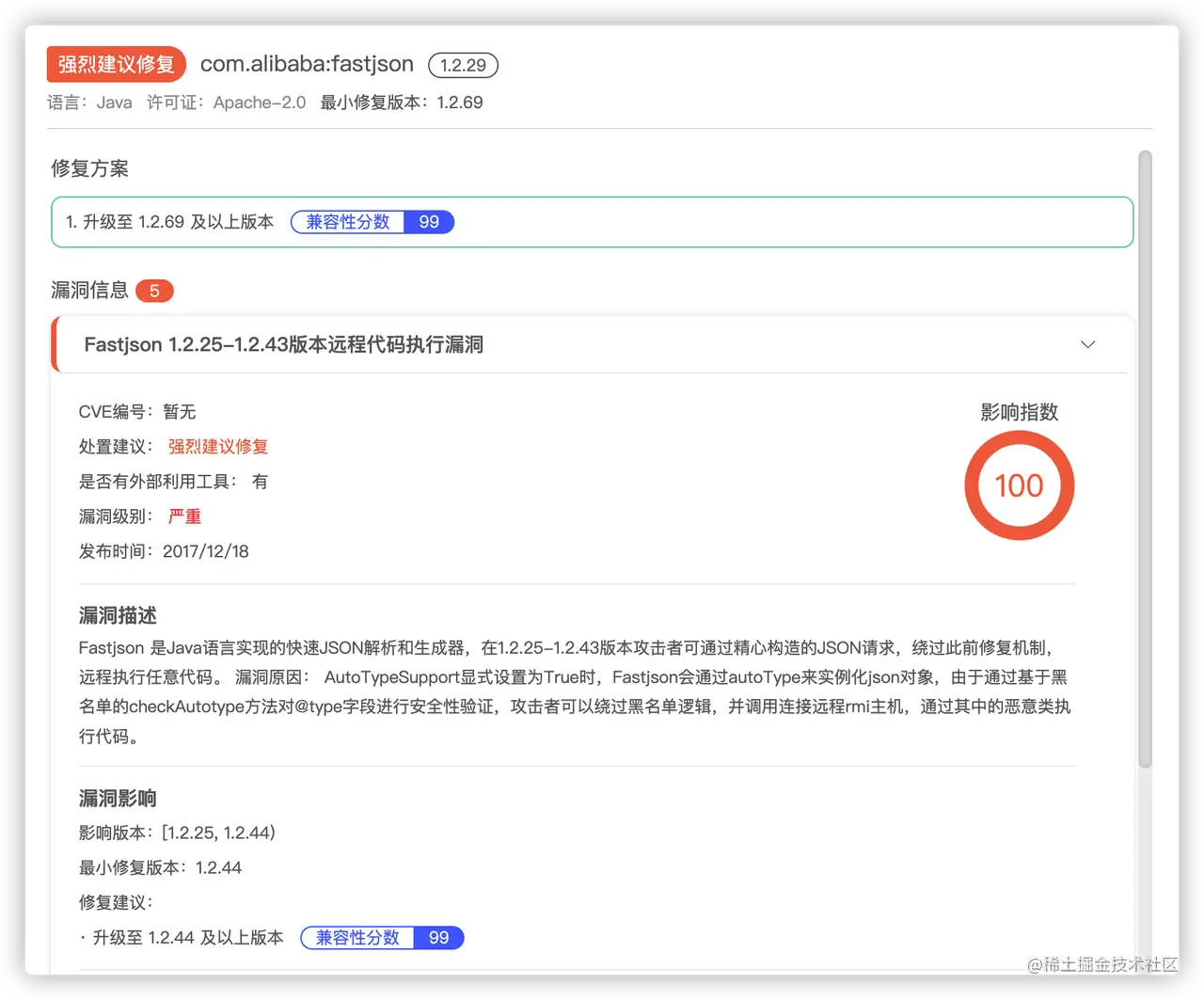Click the 漏洞描述 heading

[118, 615]
